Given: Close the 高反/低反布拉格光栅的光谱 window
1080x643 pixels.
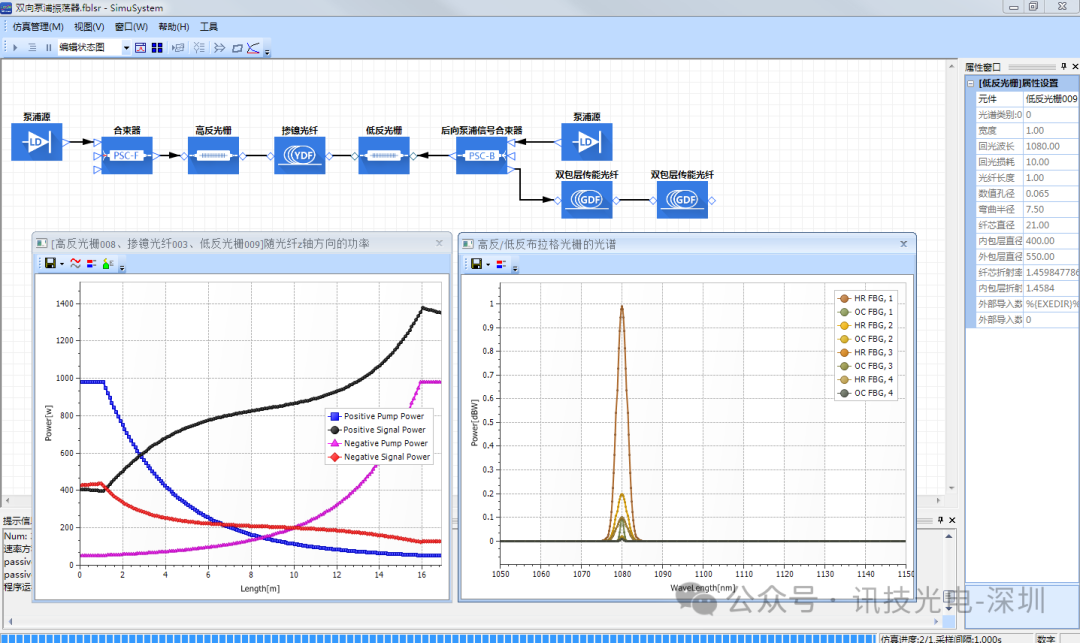Looking at the screenshot, I should (x=904, y=244).
